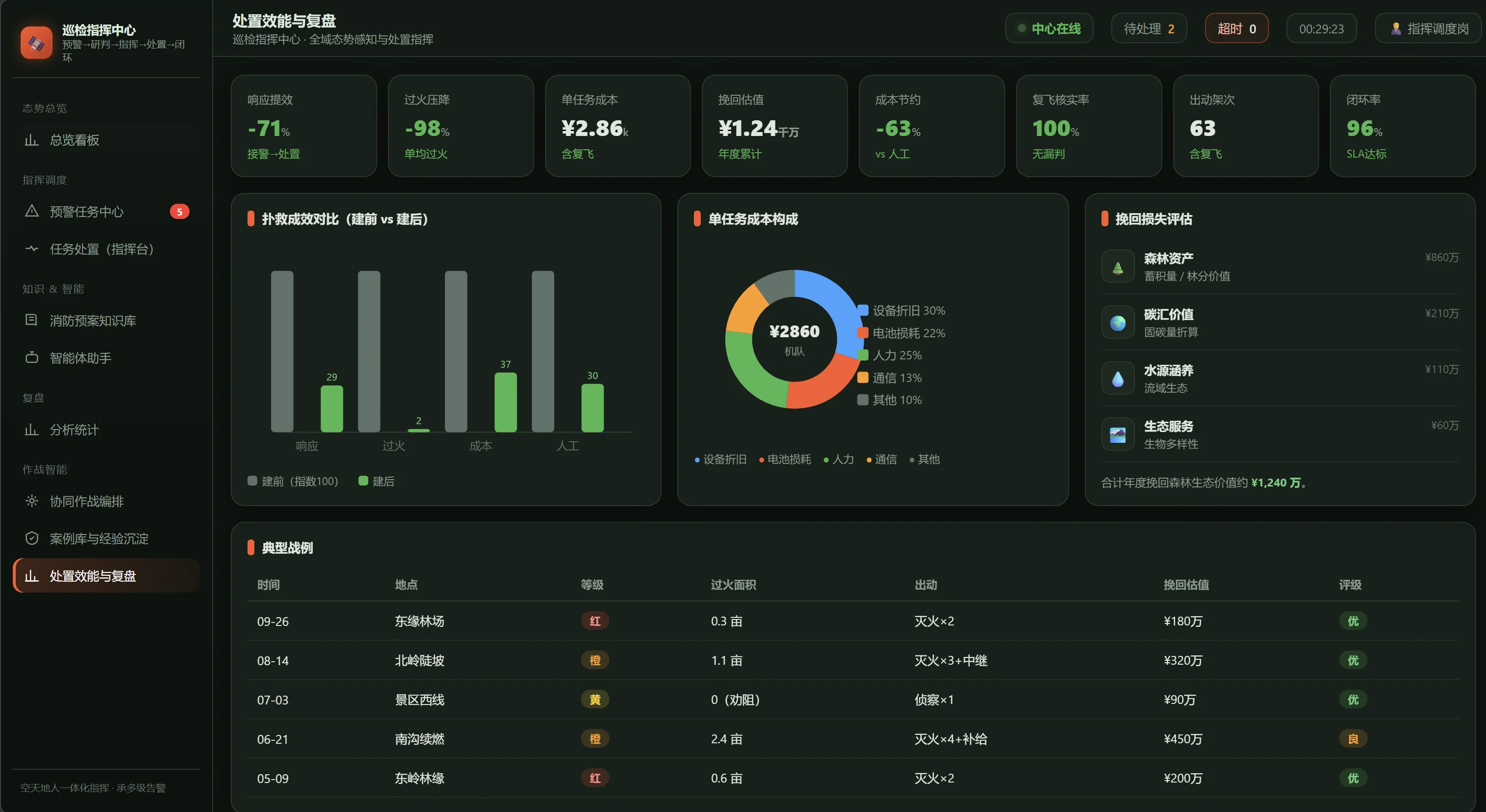Viewport: 1486px width, 812px height.
Task: Click the 东缘林场 table cell
Action: [419, 621]
